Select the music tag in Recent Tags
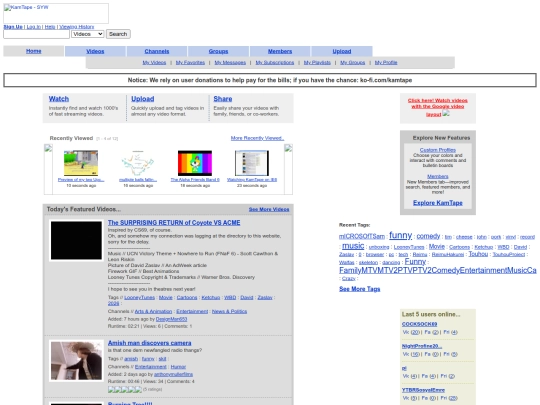Viewport: 540px width, 405px height. pos(353,246)
